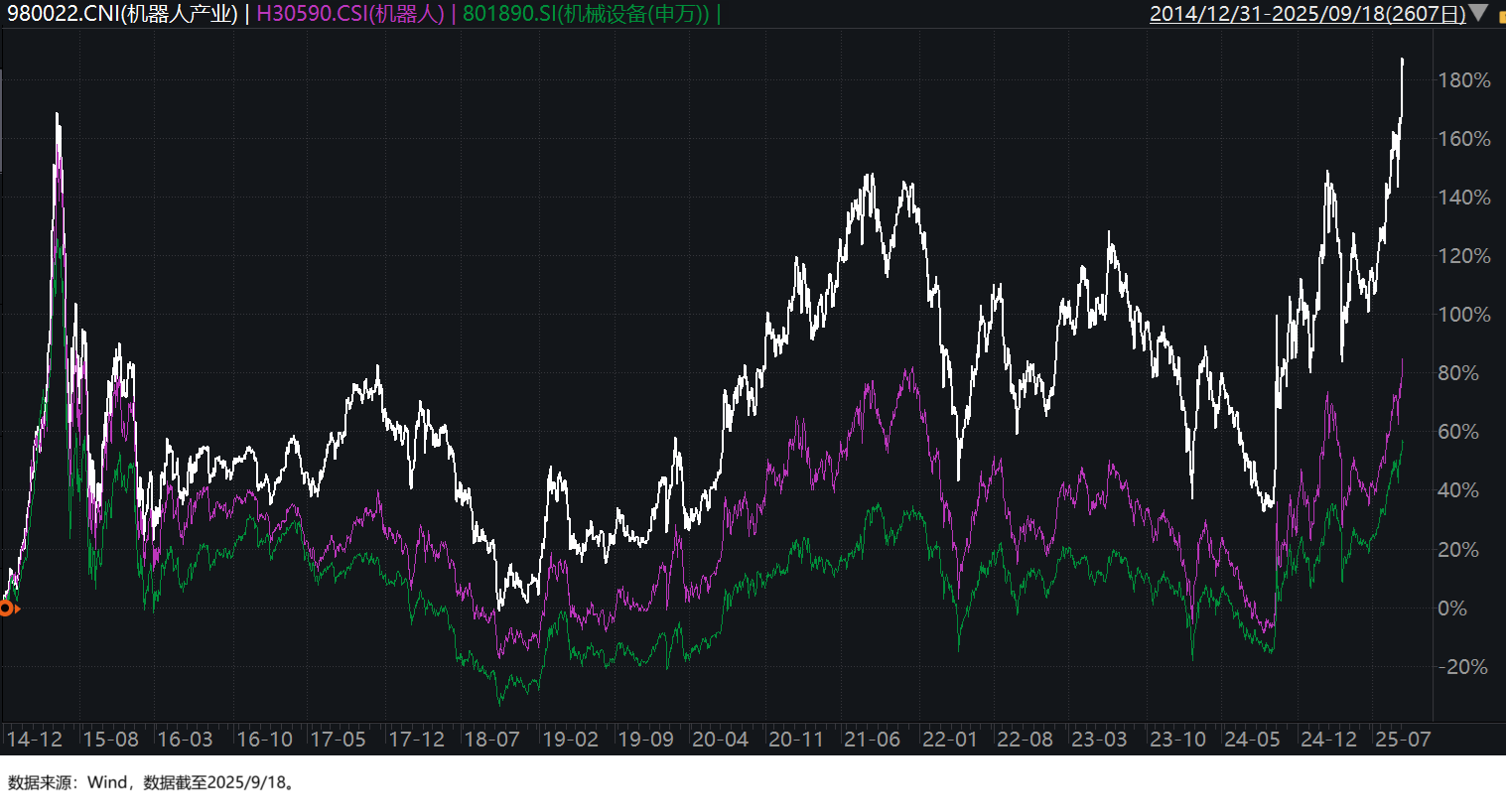1506x812 pixels.
Task: Click the -20% y-axis label
Action: [x=1464, y=667]
